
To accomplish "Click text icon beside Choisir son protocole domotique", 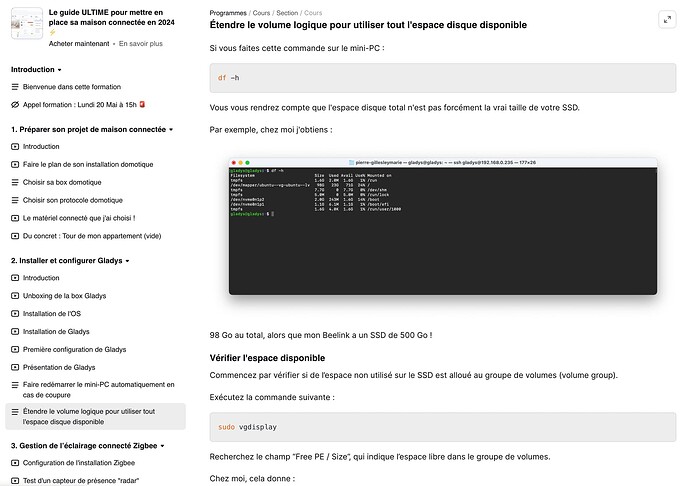I will [15, 200].
